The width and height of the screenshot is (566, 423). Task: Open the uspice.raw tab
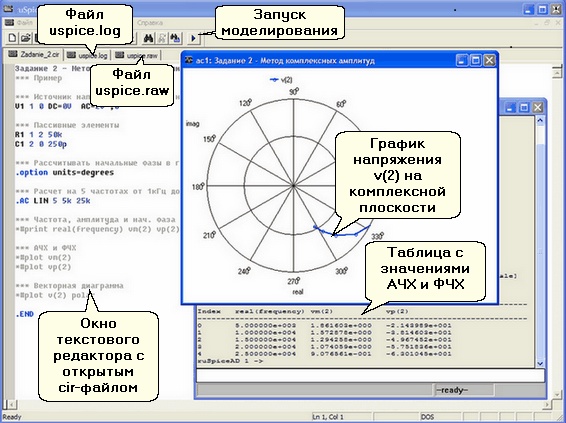pyautogui.click(x=136, y=55)
